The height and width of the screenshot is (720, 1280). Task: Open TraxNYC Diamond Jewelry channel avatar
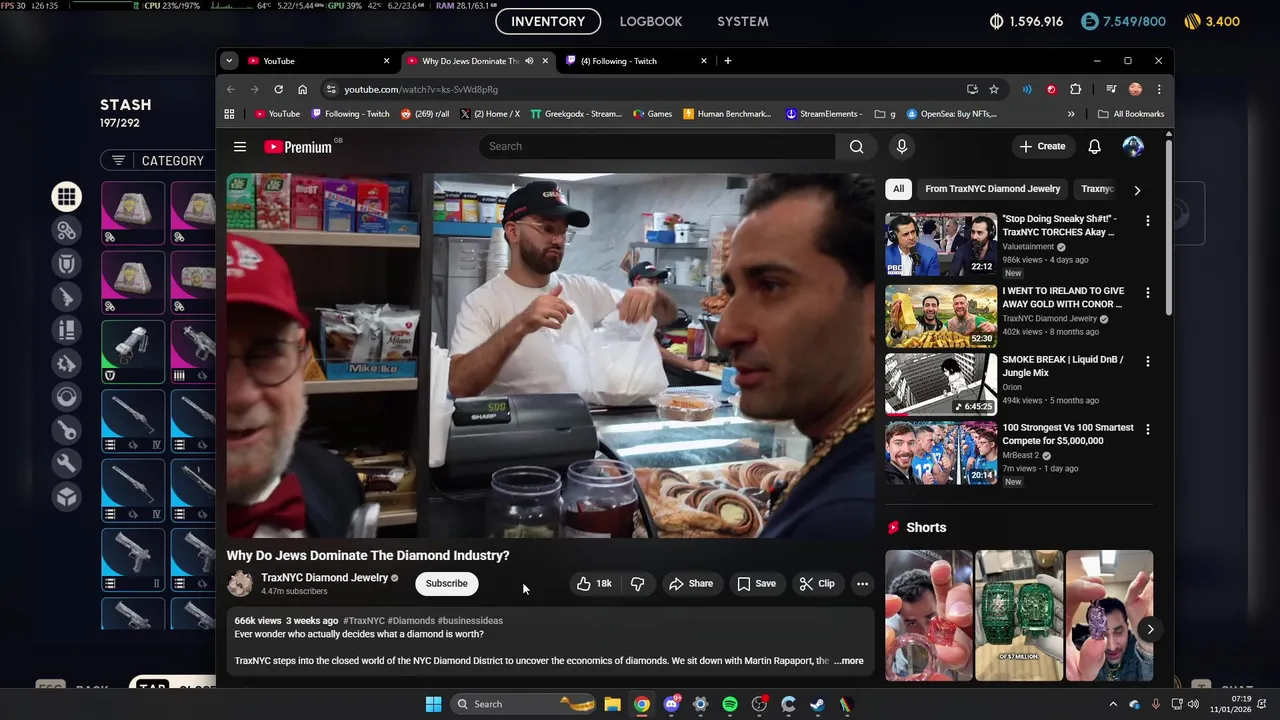[x=240, y=583]
